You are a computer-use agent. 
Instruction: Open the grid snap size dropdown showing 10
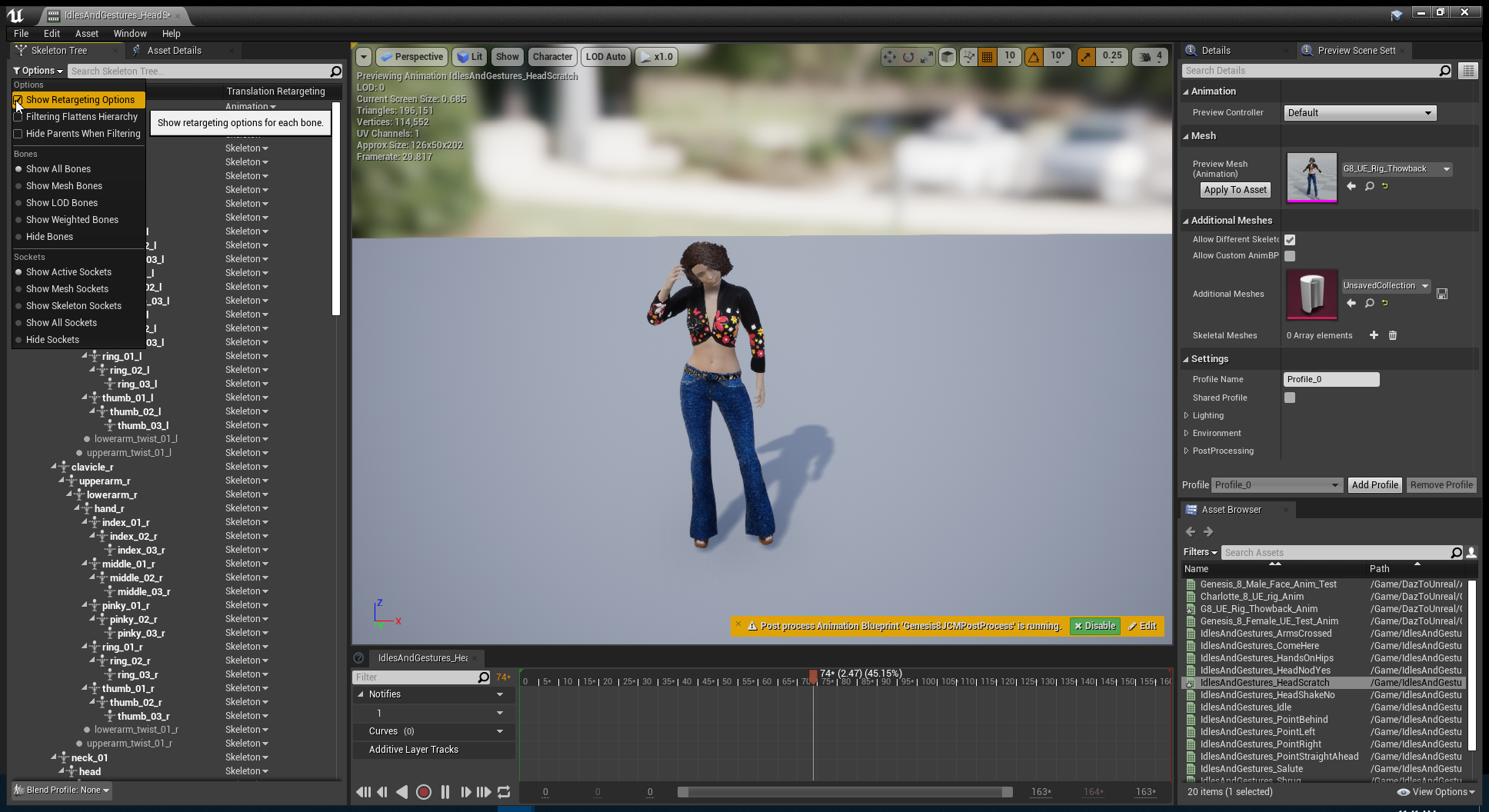point(1010,57)
